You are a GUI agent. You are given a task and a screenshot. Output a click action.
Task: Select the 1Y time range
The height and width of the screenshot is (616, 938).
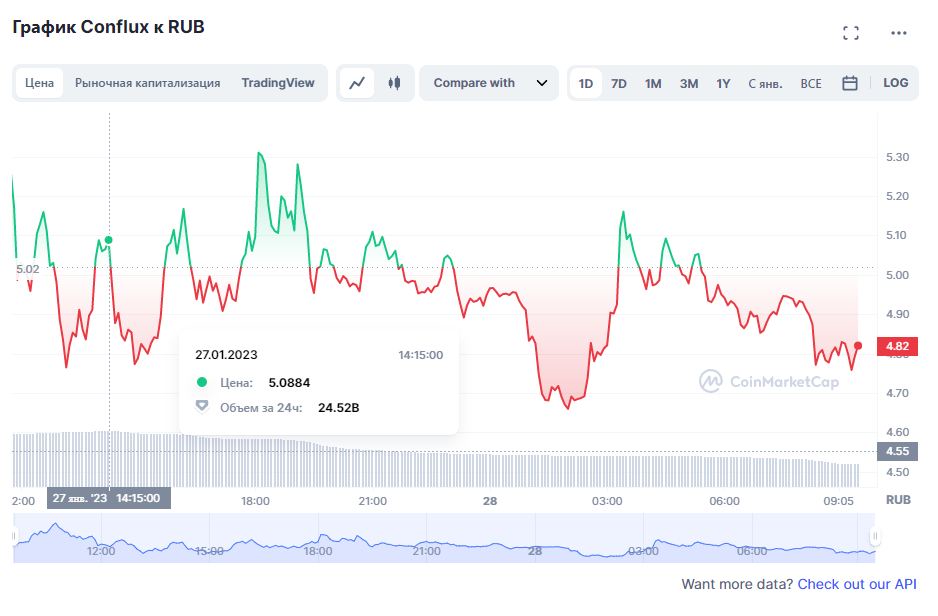click(x=723, y=83)
